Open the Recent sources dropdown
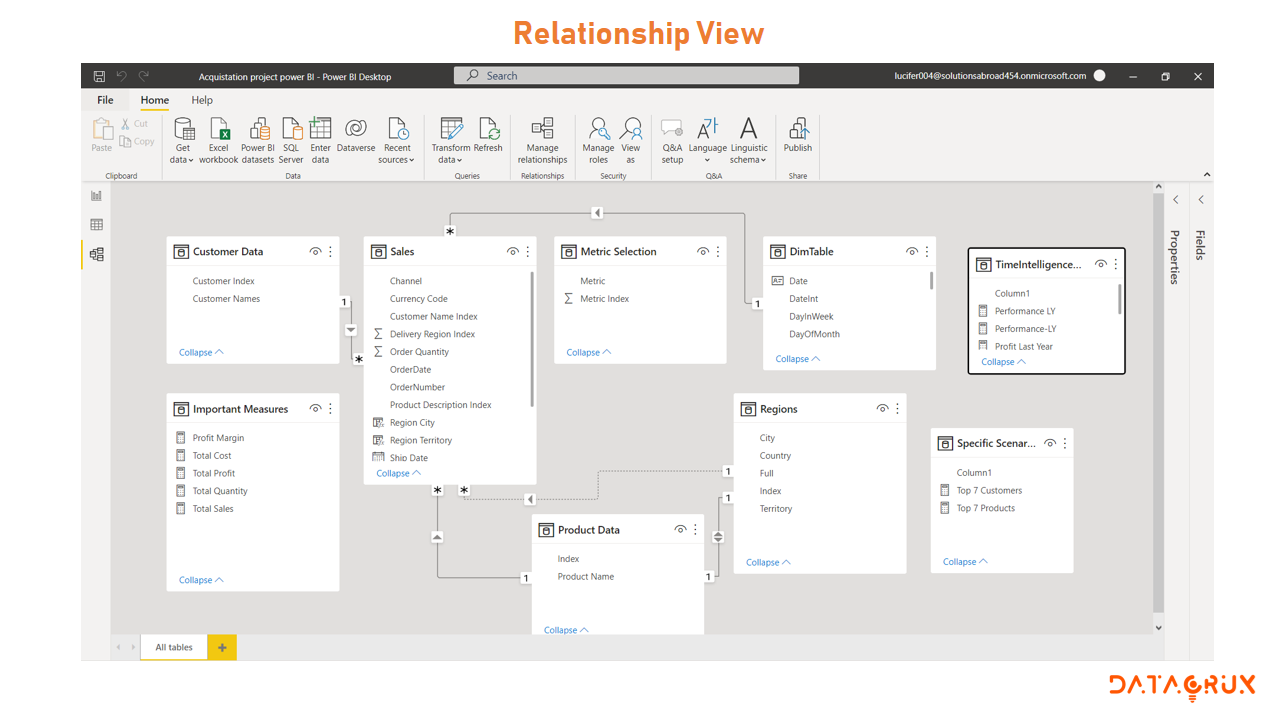The height and width of the screenshot is (720, 1280). 397,140
